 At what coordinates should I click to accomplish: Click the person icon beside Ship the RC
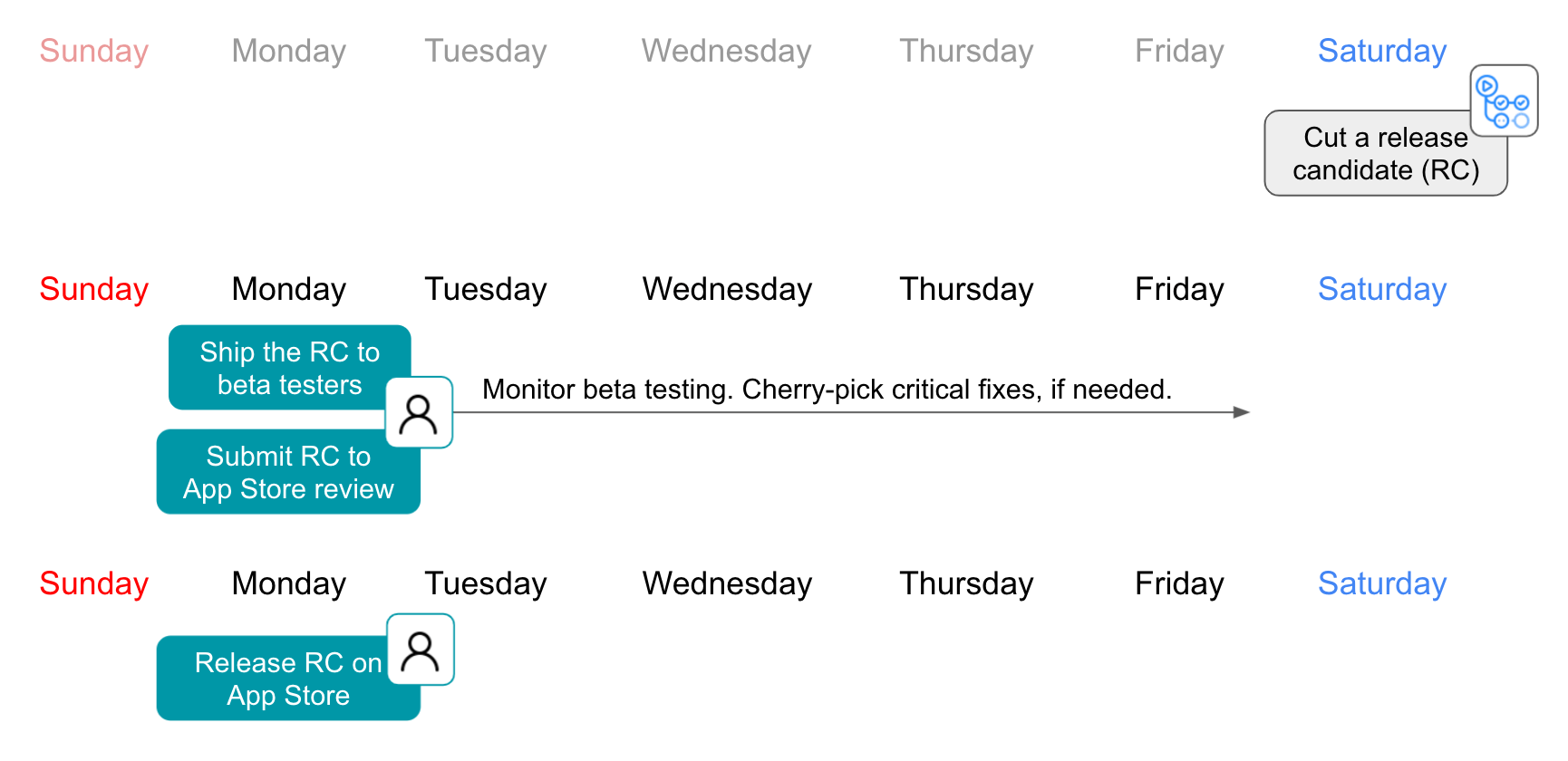(x=419, y=412)
